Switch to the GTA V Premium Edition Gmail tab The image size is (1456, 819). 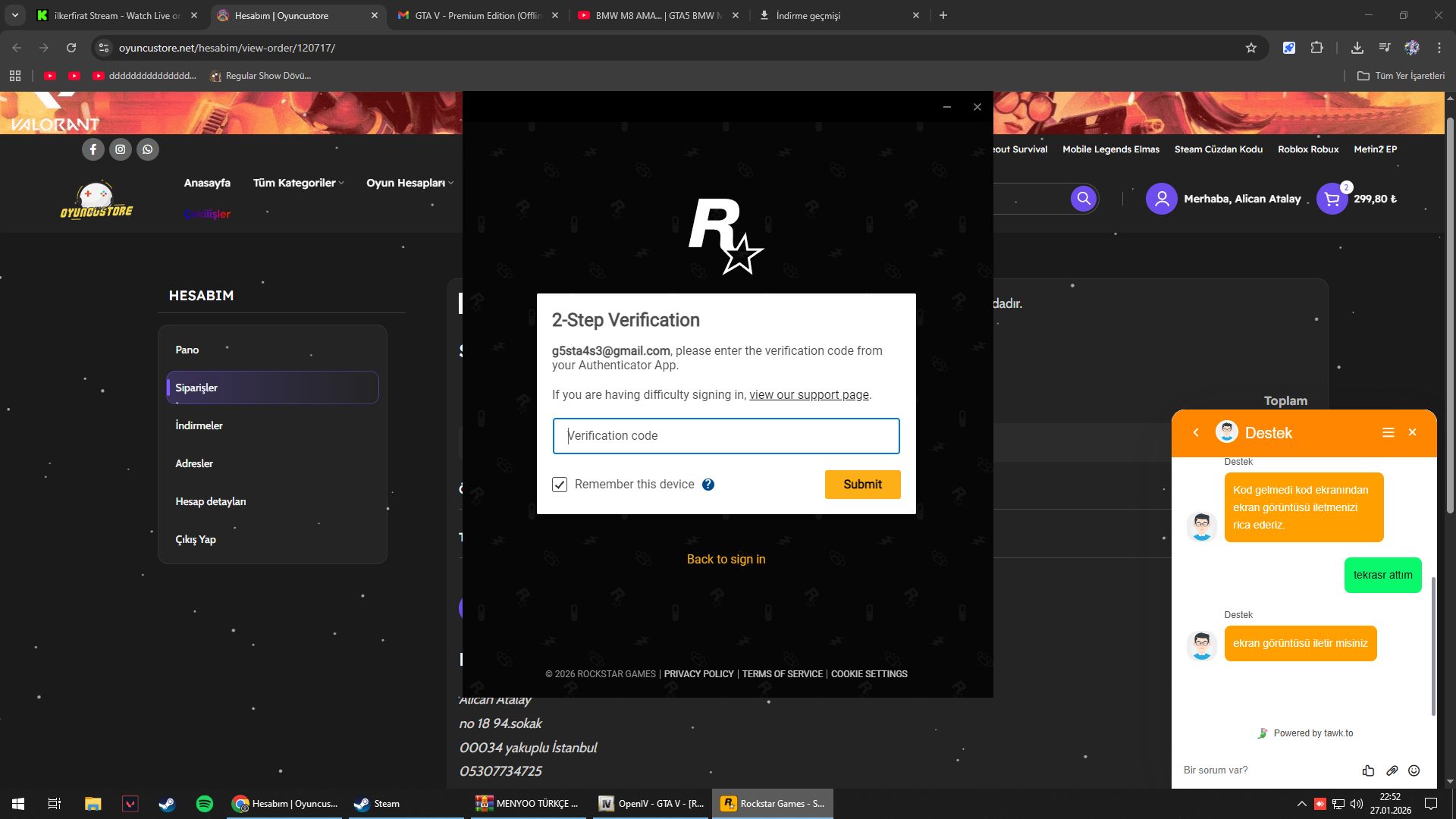pos(479,15)
